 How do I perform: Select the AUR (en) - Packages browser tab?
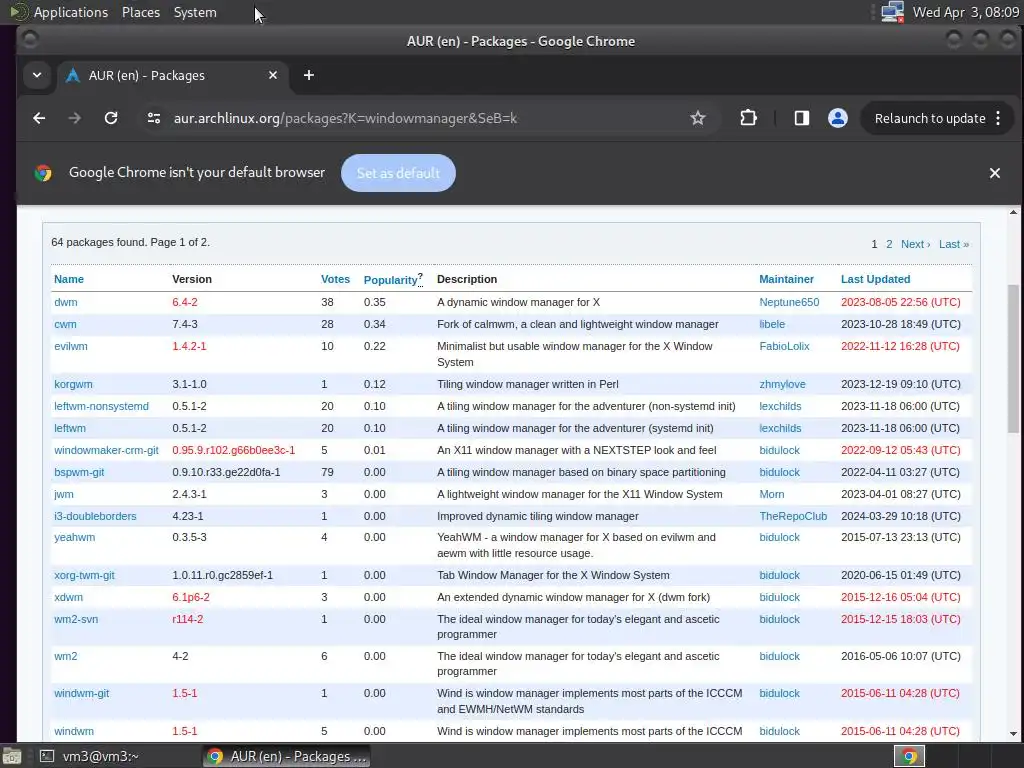click(x=170, y=75)
